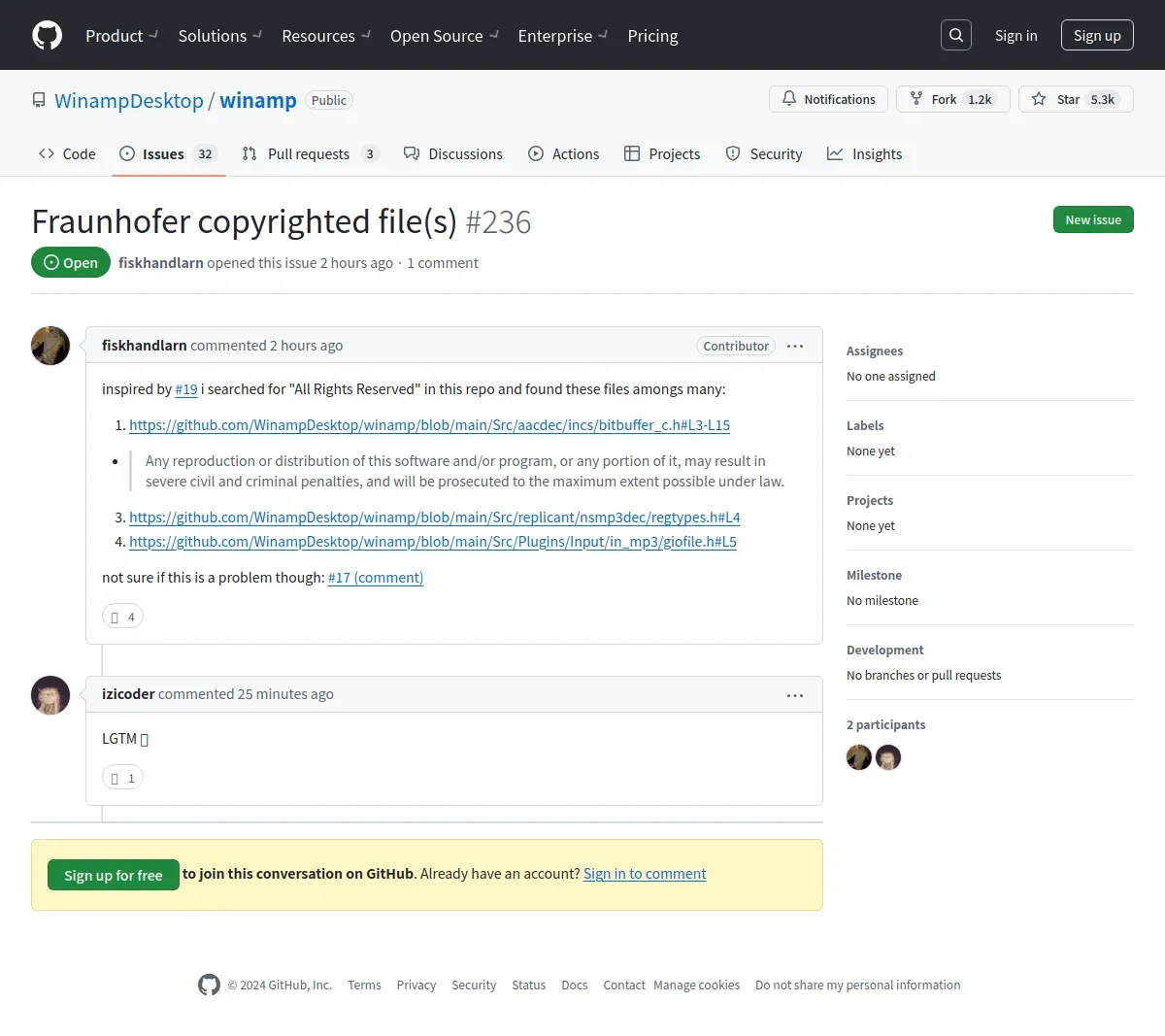Open the GitHub home logo in header
1165x1036 pixels.
(x=47, y=35)
